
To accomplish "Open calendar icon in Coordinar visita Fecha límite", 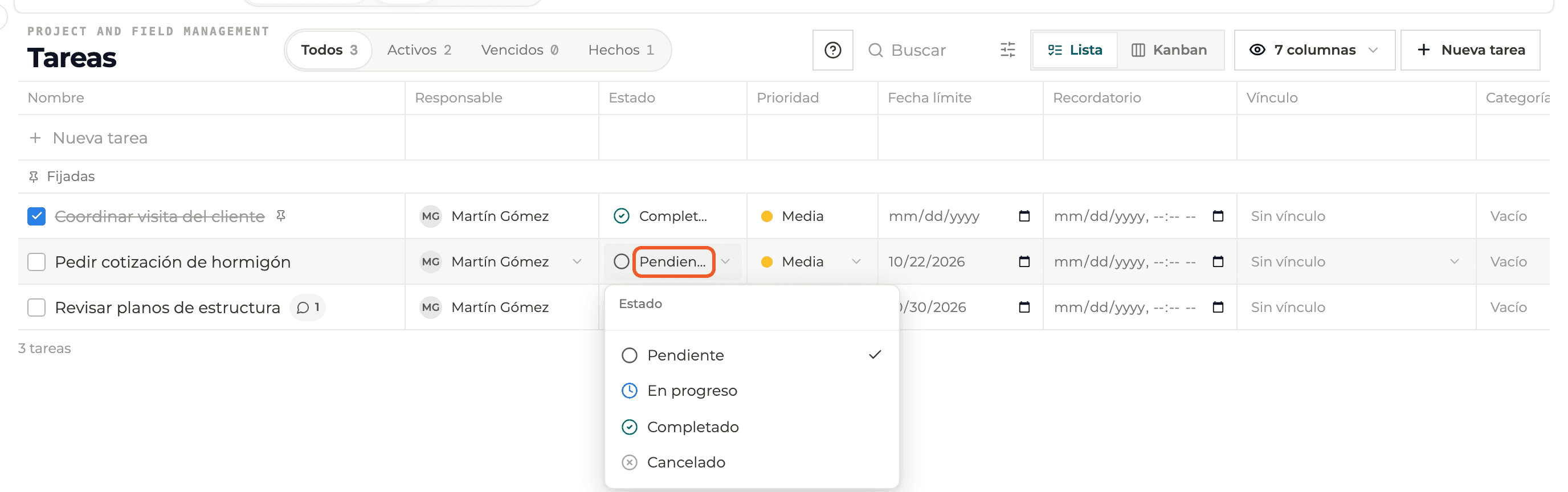I will tap(1024, 216).
